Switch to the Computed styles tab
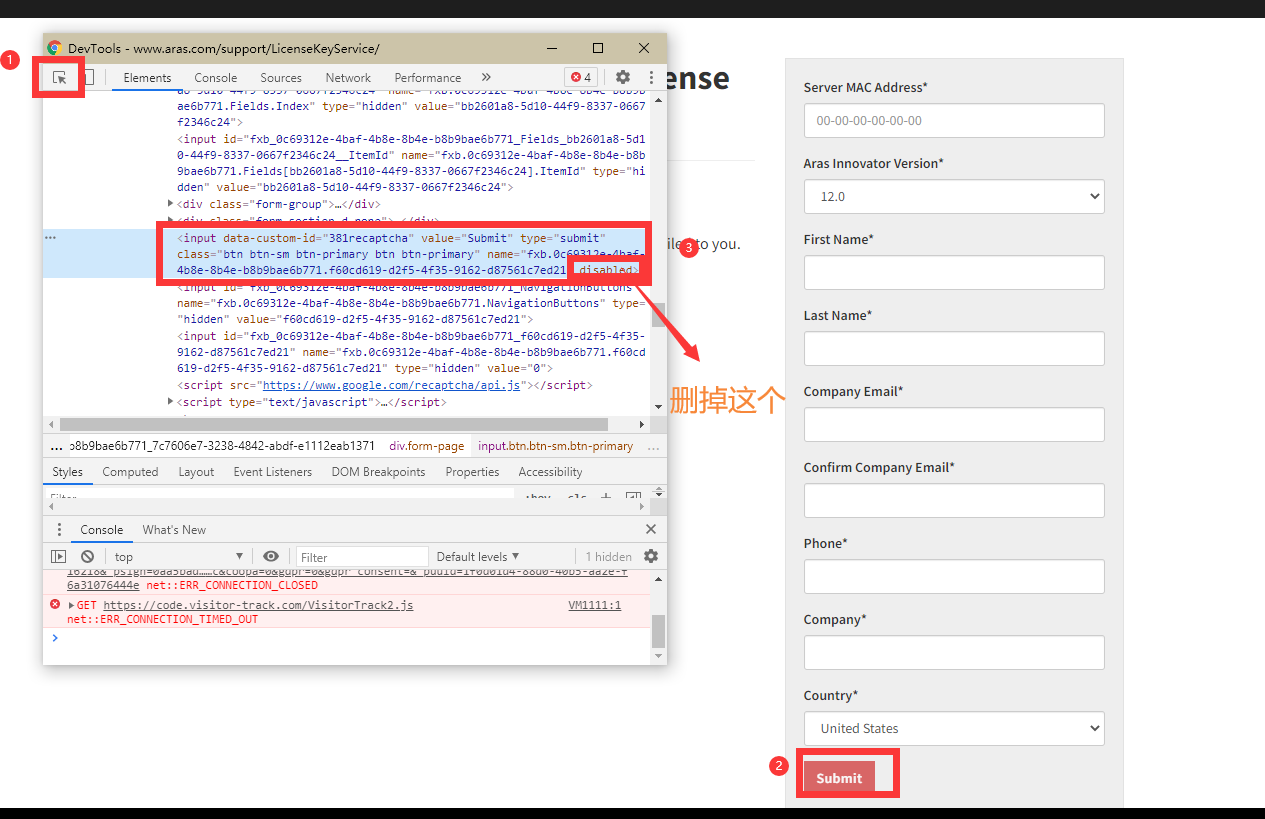Viewport: 1265px width, 819px height. point(130,472)
